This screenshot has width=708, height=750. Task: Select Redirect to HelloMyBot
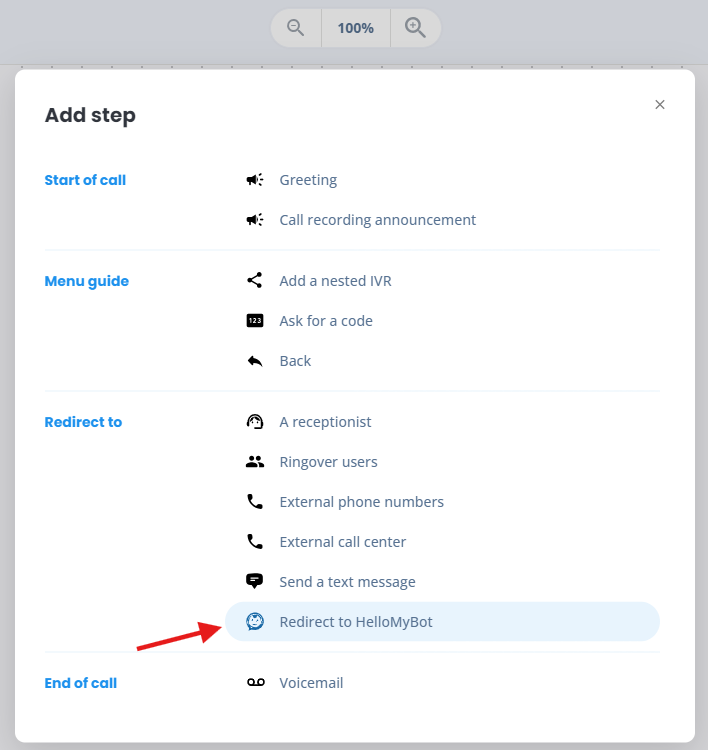tap(442, 622)
